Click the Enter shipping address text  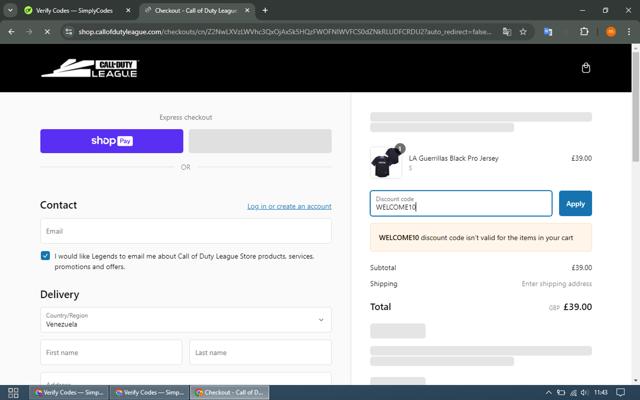tap(557, 284)
